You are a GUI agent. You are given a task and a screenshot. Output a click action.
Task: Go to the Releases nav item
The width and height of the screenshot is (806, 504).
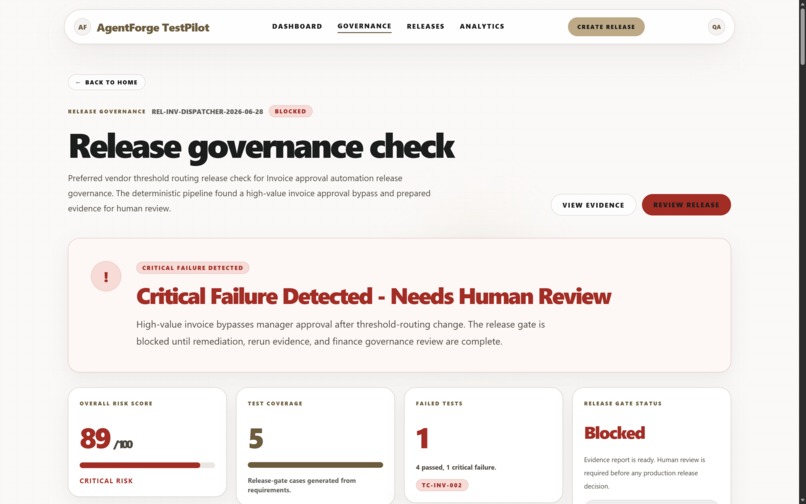[x=426, y=26]
